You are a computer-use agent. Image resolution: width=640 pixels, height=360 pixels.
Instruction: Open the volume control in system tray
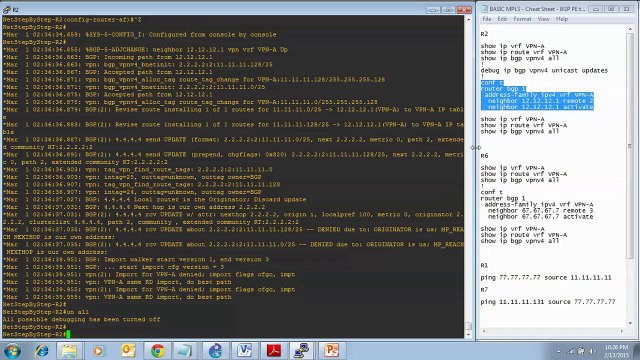(x=591, y=351)
